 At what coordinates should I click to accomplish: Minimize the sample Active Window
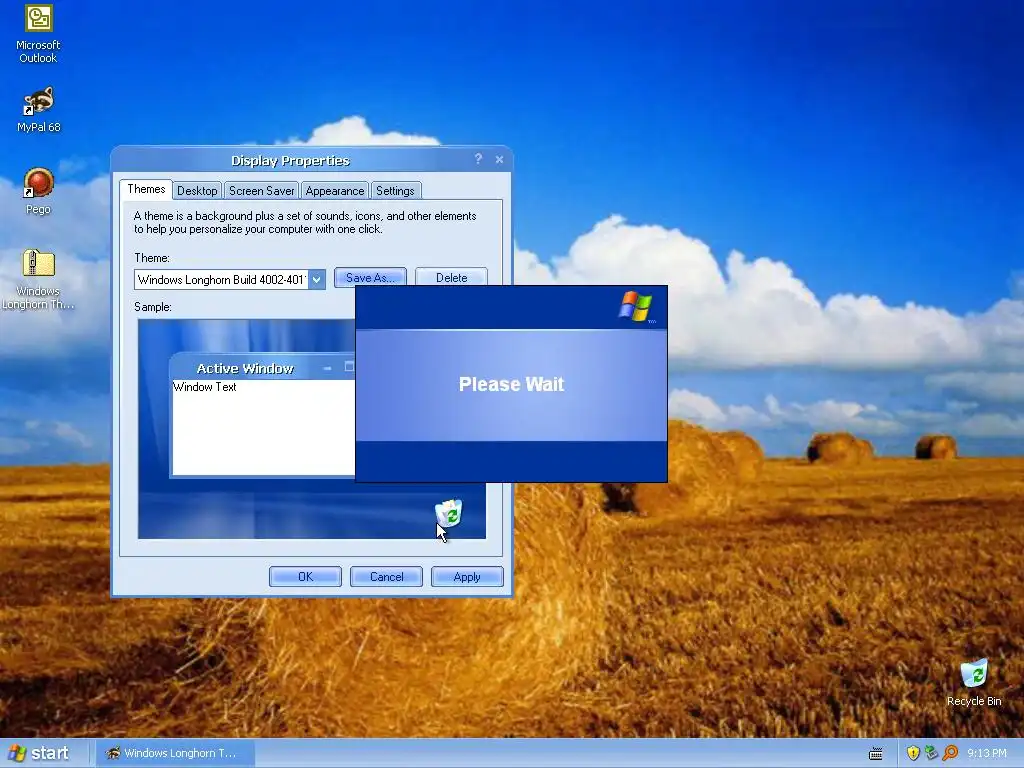tap(327, 368)
